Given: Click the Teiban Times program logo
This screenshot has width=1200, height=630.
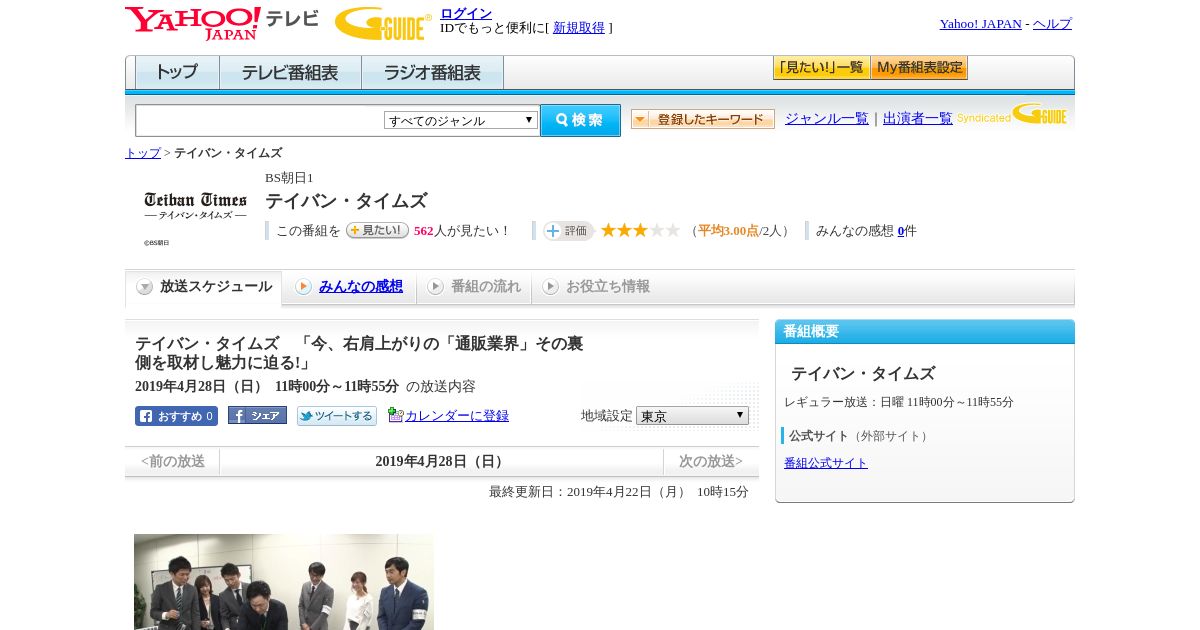Looking at the screenshot, I should [195, 205].
